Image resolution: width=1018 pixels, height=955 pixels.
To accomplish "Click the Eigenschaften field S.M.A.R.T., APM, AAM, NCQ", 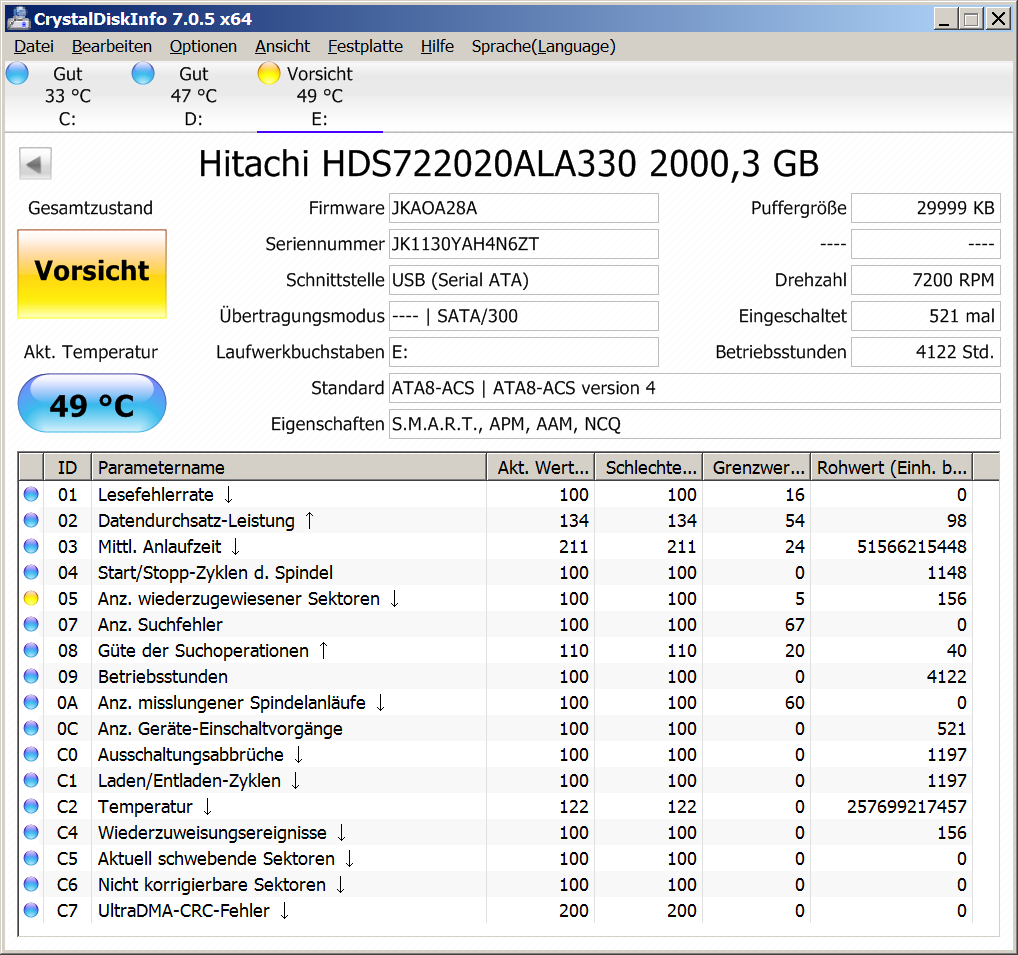I will tap(695, 424).
